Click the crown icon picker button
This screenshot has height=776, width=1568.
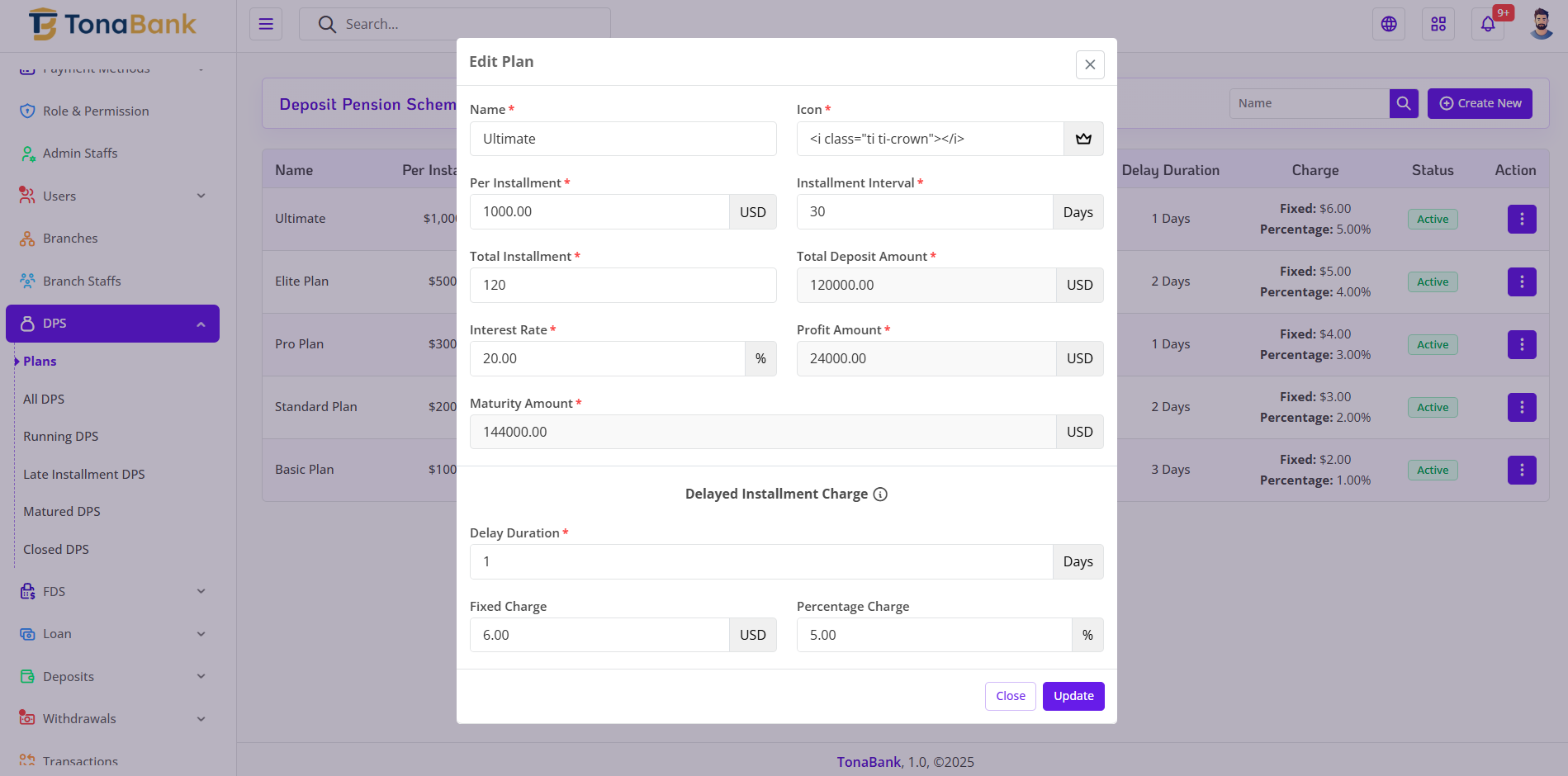coord(1083,139)
